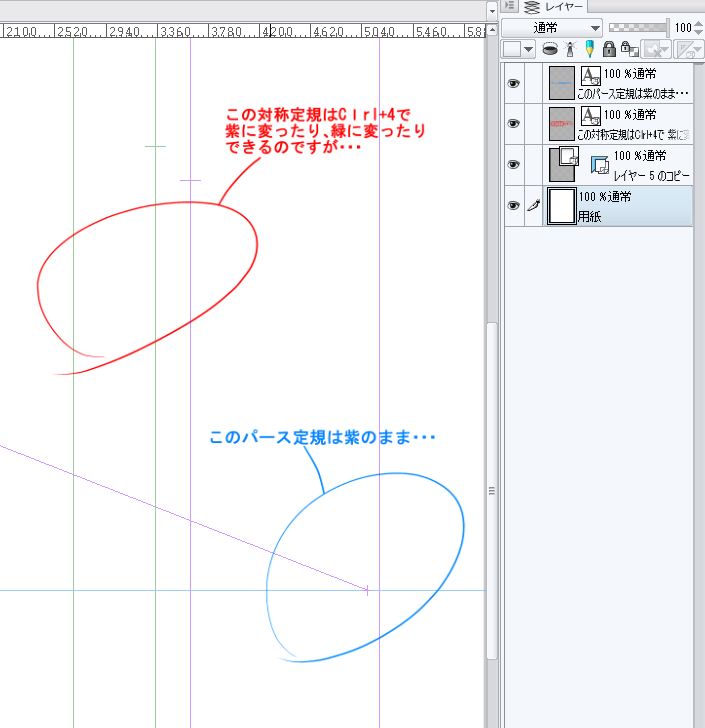Open the 通常 blending mode dropdown
705x728 pixels.
pyautogui.click(x=552, y=28)
